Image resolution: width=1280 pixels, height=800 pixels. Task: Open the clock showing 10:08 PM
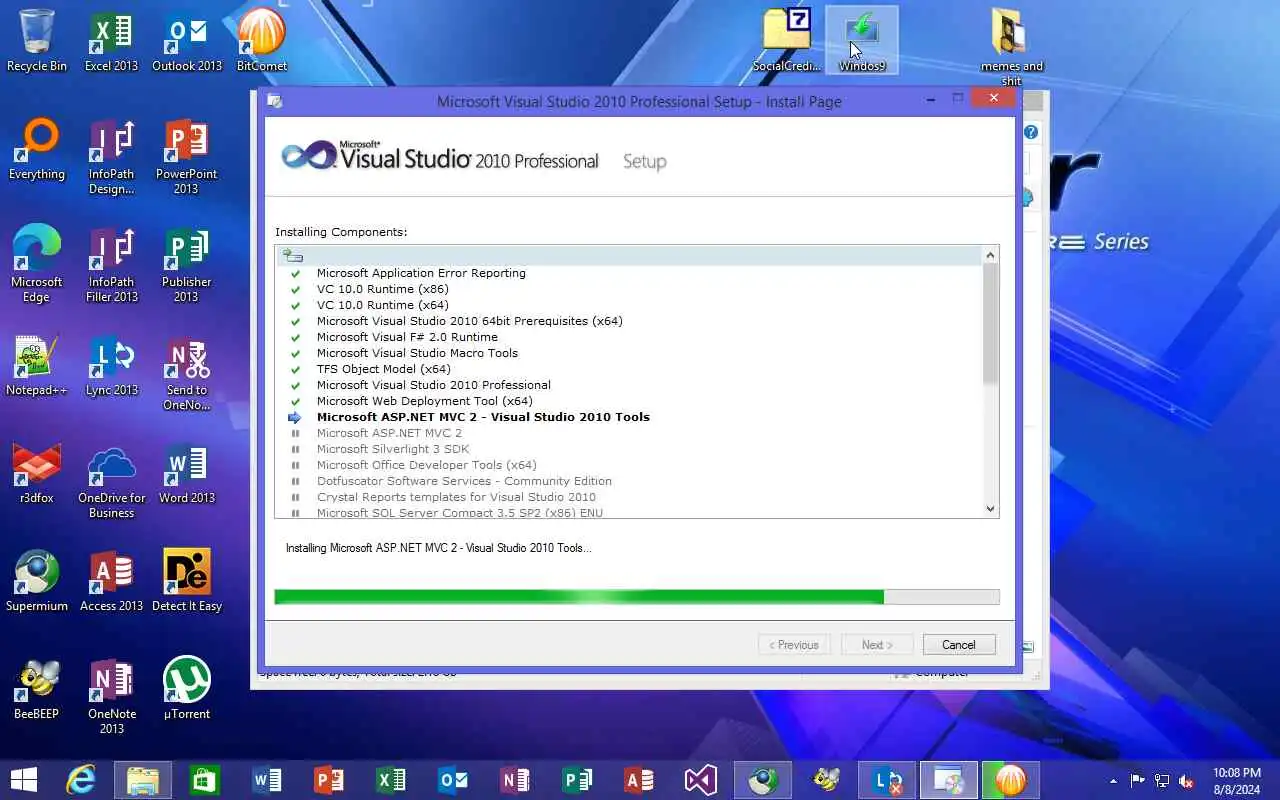[x=1237, y=780]
